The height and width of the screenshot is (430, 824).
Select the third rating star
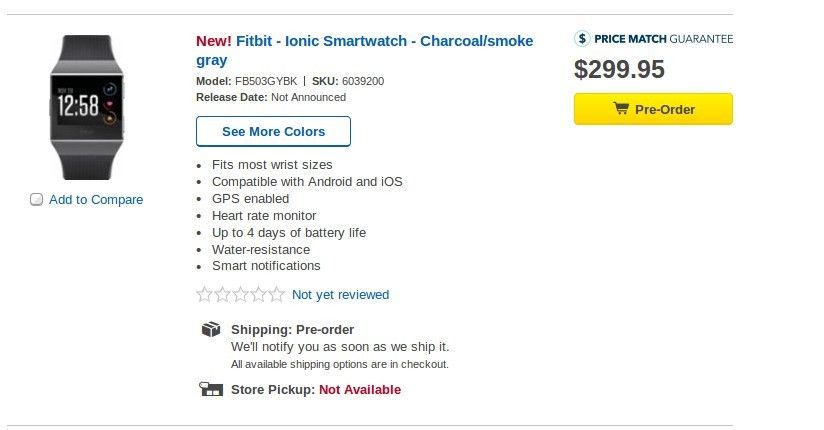(241, 294)
